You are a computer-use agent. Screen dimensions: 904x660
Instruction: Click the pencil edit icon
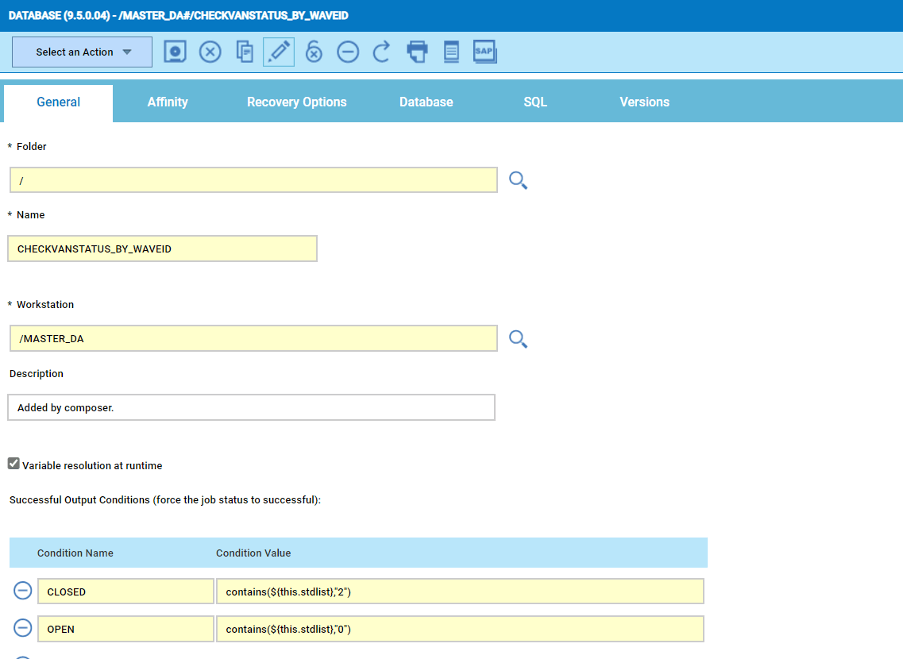(279, 52)
